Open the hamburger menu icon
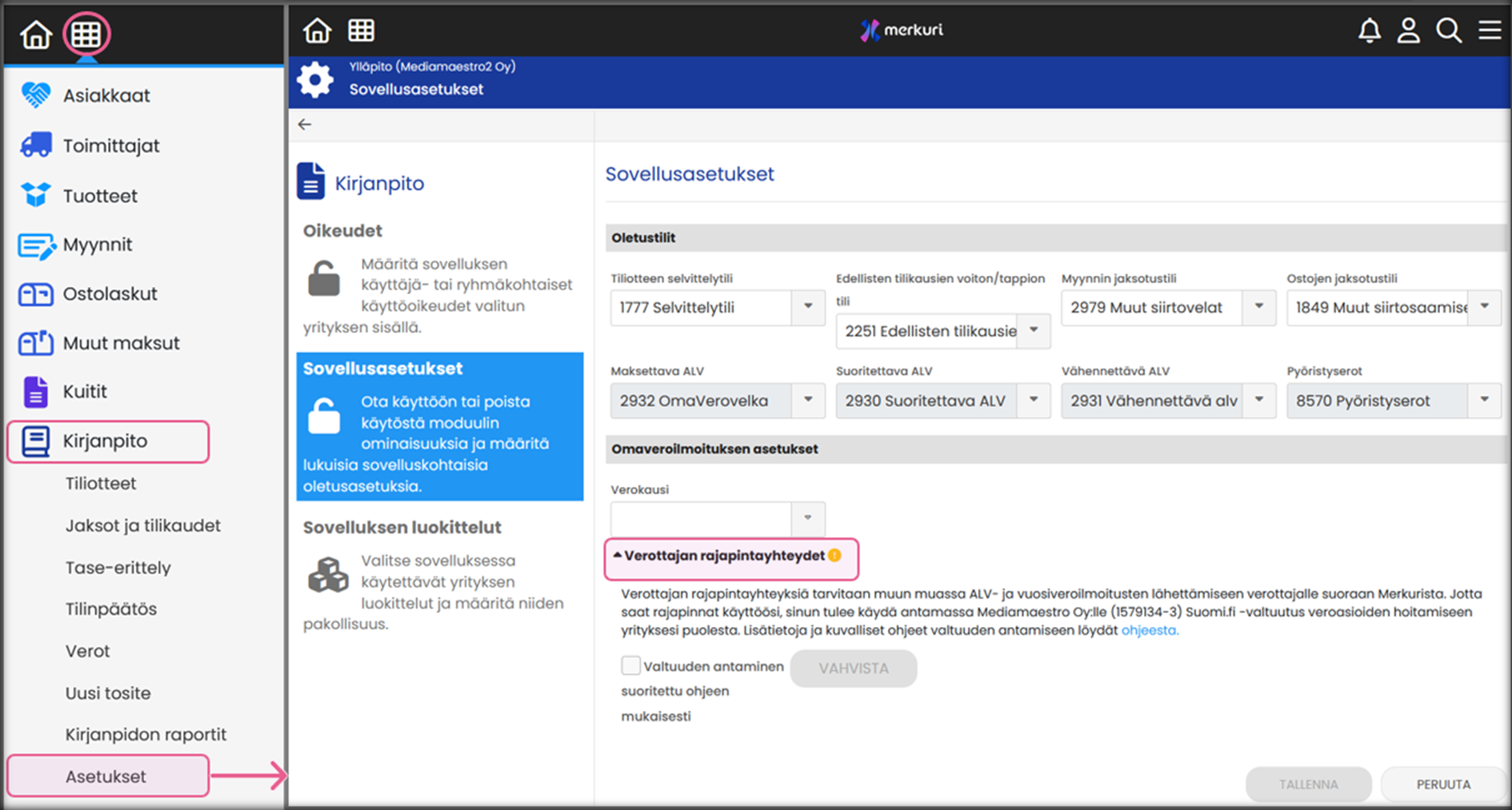1512x810 pixels. pos(1489,30)
